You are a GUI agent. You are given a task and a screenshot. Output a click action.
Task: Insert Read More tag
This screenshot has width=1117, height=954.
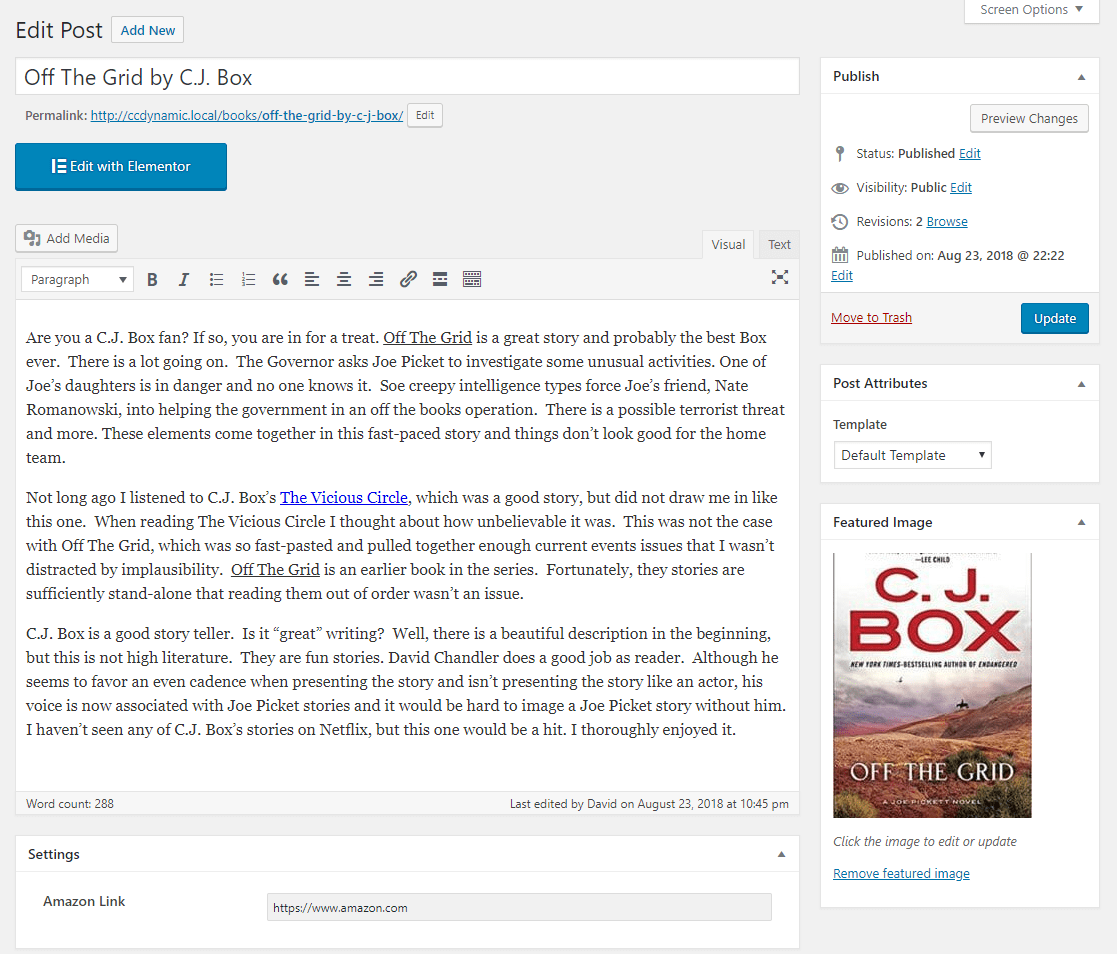click(440, 279)
